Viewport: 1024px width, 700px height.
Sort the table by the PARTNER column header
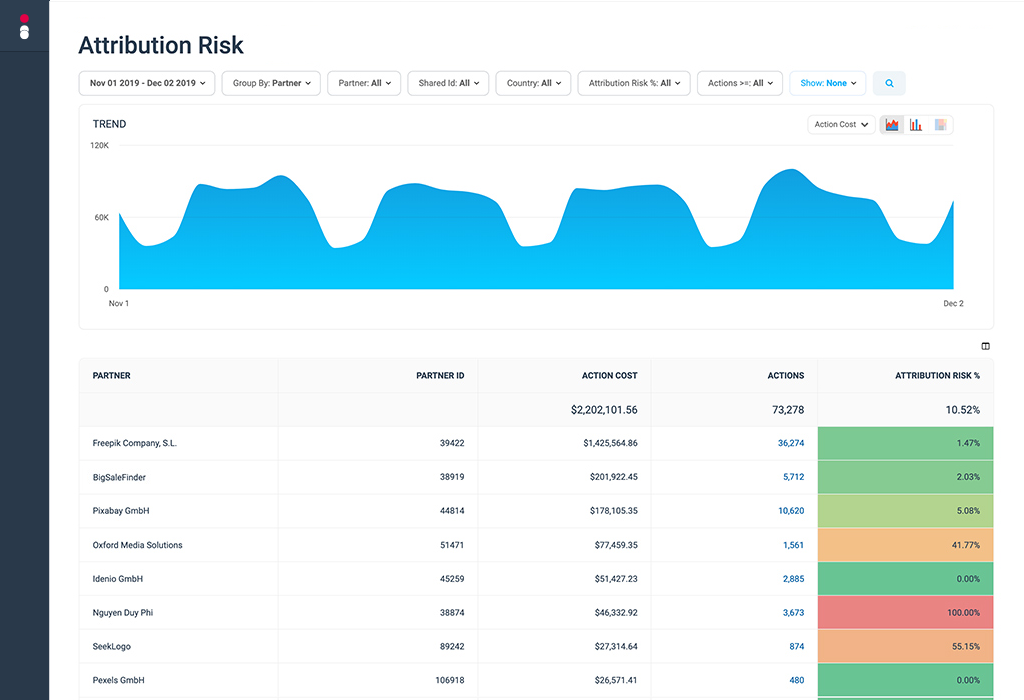[x=110, y=376]
